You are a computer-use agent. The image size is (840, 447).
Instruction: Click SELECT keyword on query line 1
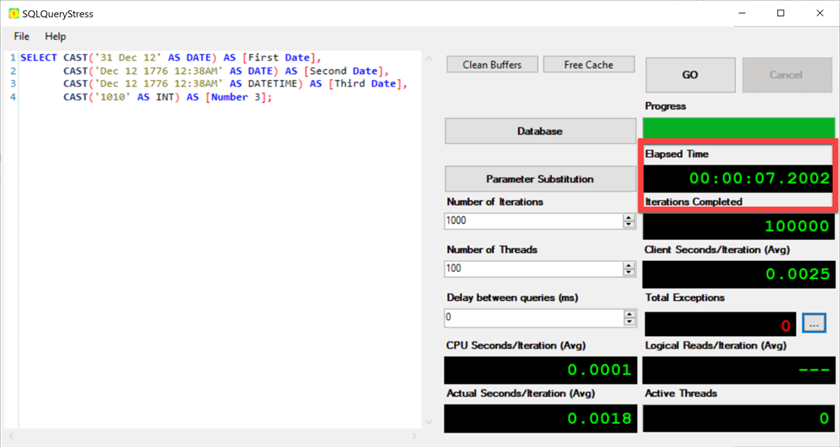coord(39,57)
